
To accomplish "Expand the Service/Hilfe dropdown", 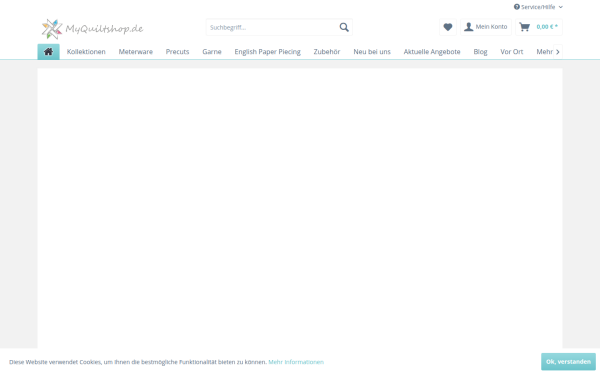I will 538,7.
